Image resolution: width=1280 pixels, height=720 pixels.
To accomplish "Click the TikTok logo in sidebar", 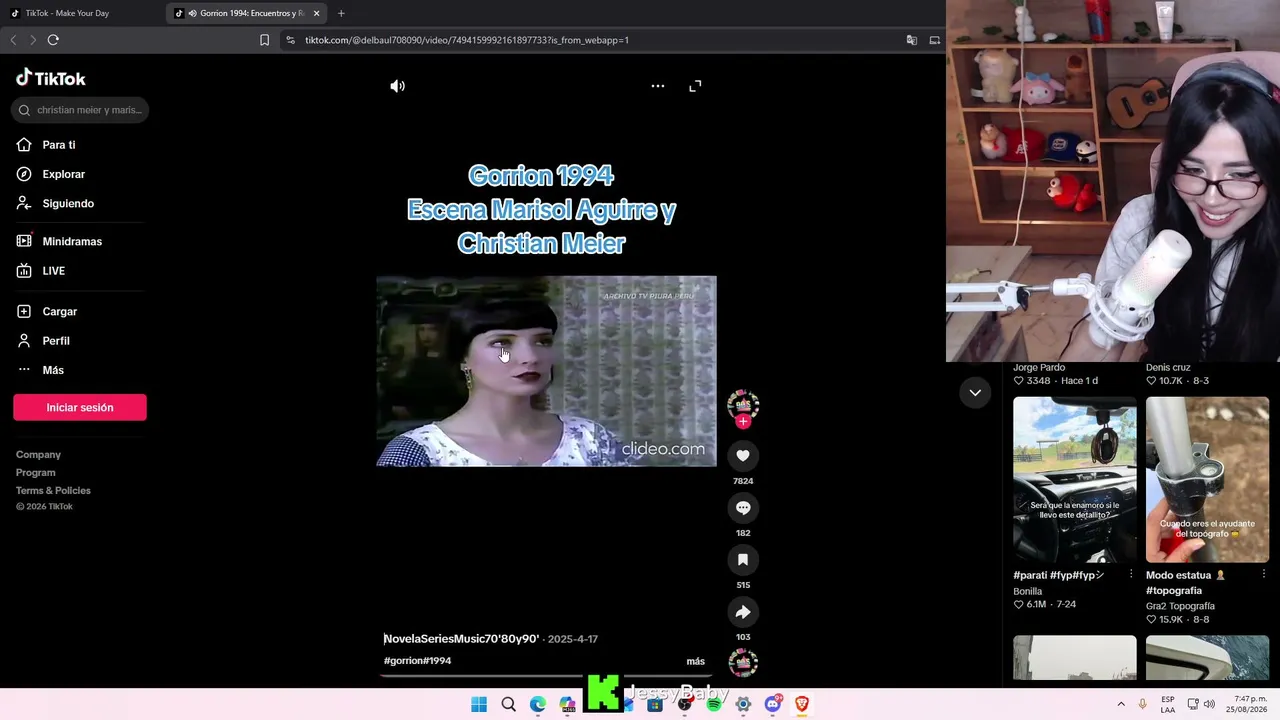I will click(x=51, y=78).
